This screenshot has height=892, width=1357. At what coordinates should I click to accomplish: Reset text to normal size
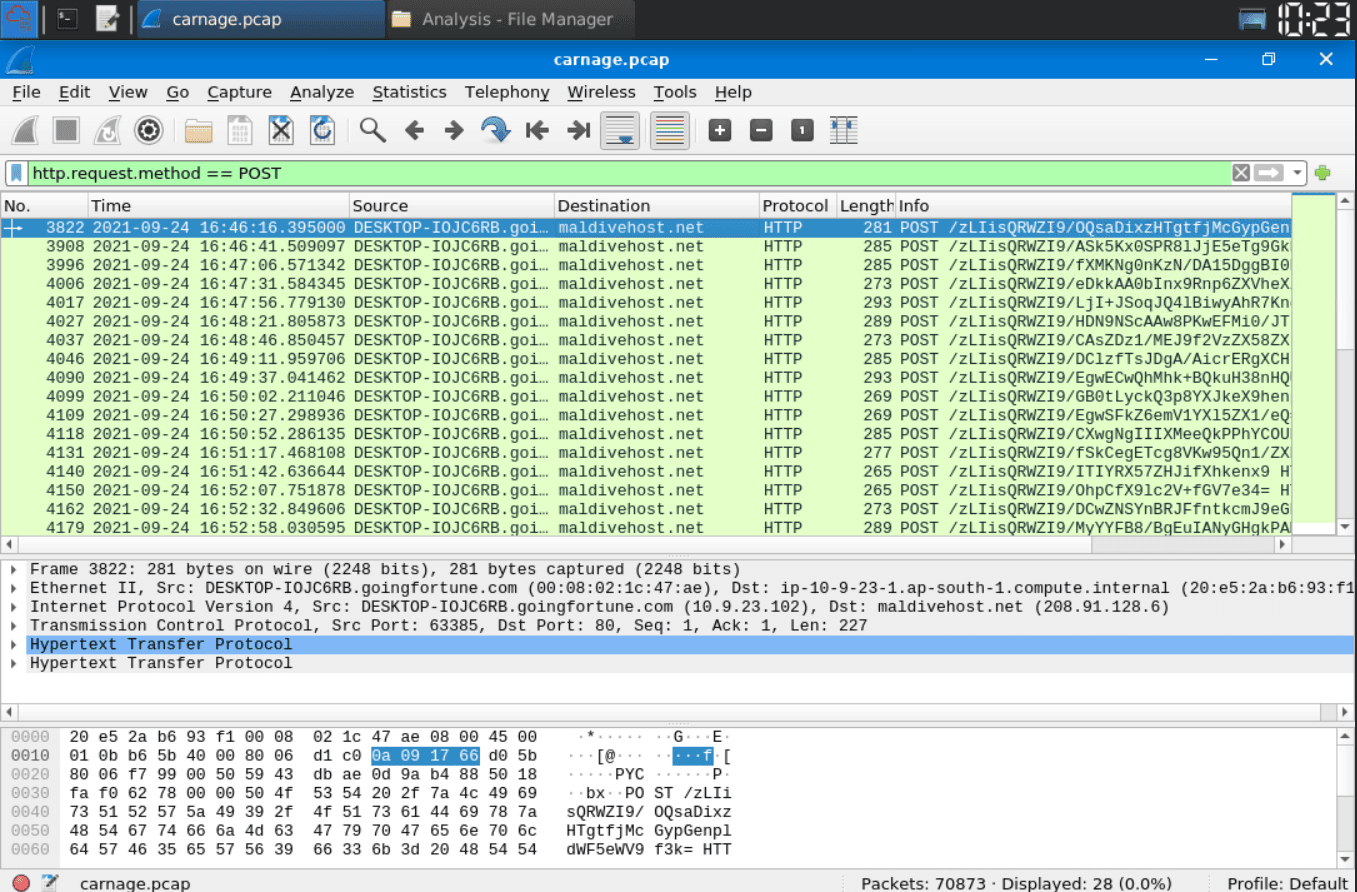802,130
